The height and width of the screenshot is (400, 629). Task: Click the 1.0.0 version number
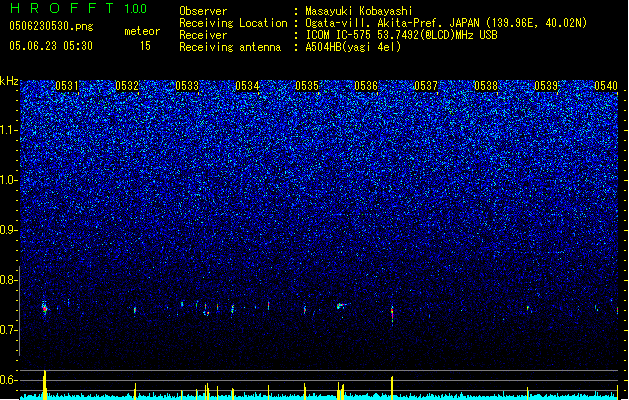(136, 8)
